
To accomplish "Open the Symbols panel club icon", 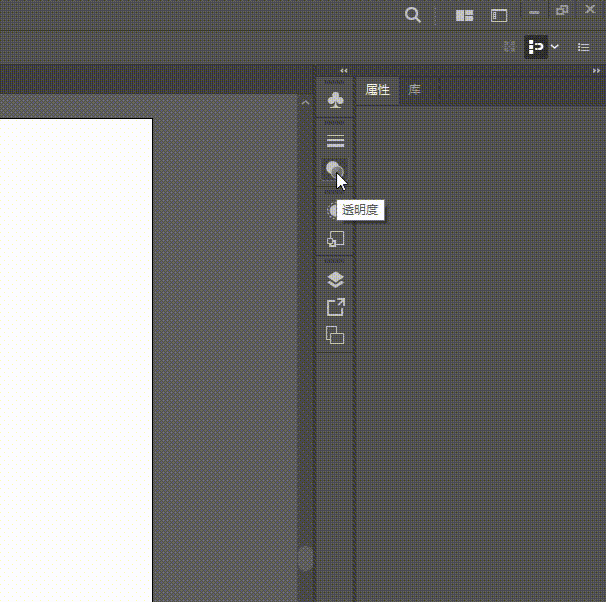I will coord(335,100).
